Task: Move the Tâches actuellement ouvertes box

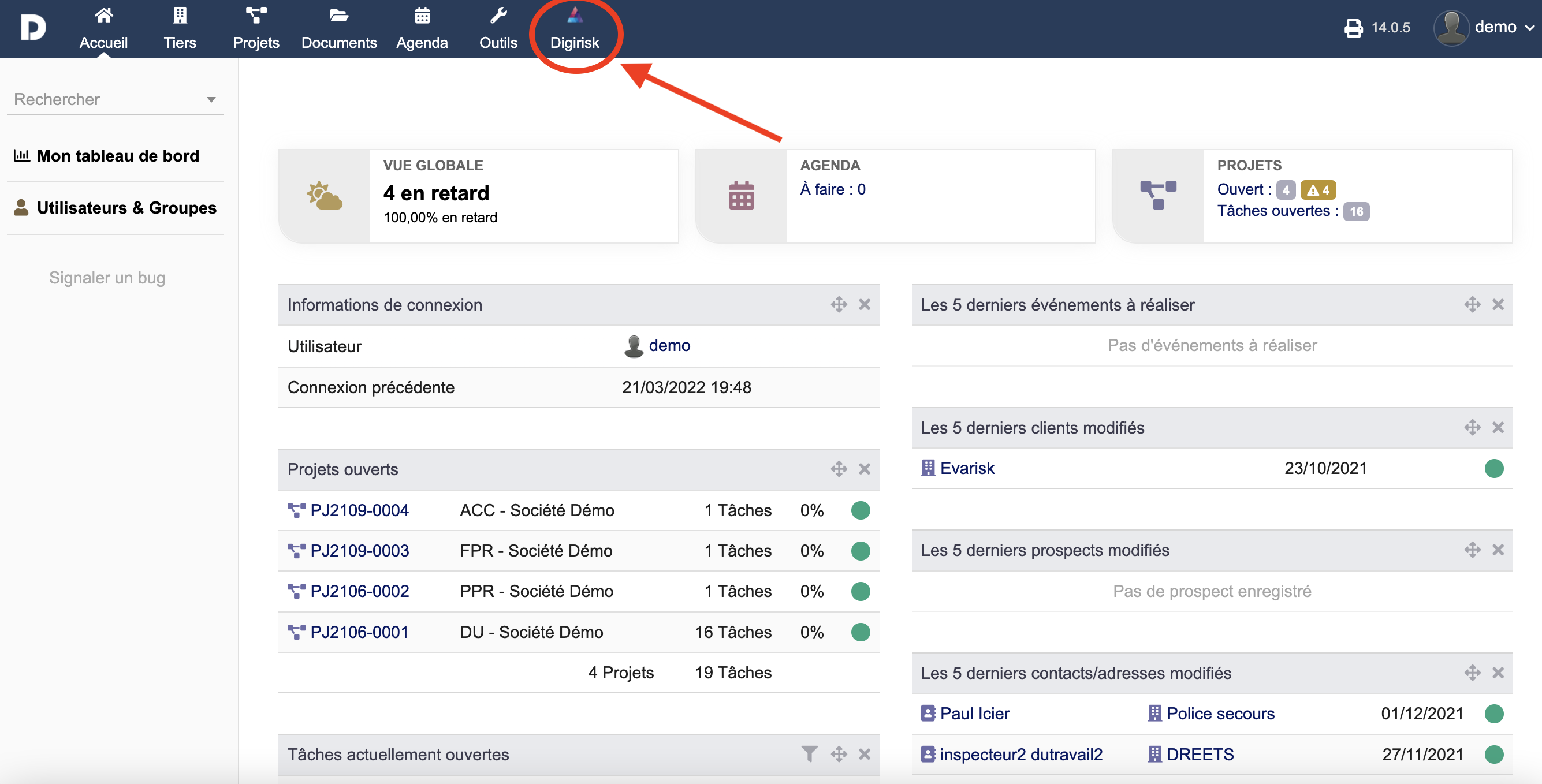Action: (x=839, y=754)
